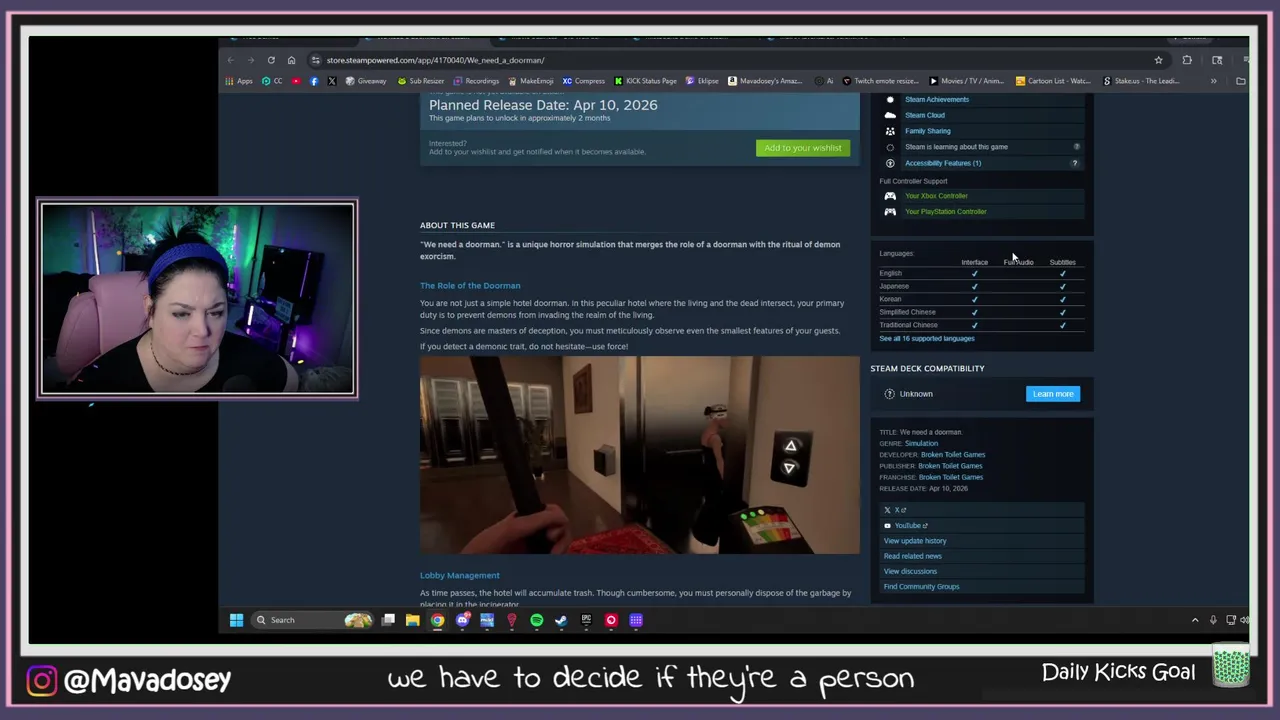Click the Steam Cloud cloud icon

(890, 115)
